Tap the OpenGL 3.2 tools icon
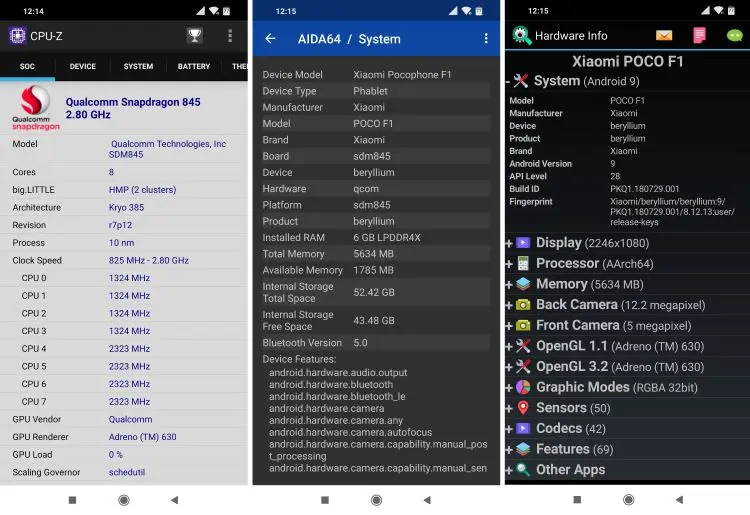The image size is (750, 515). (523, 366)
